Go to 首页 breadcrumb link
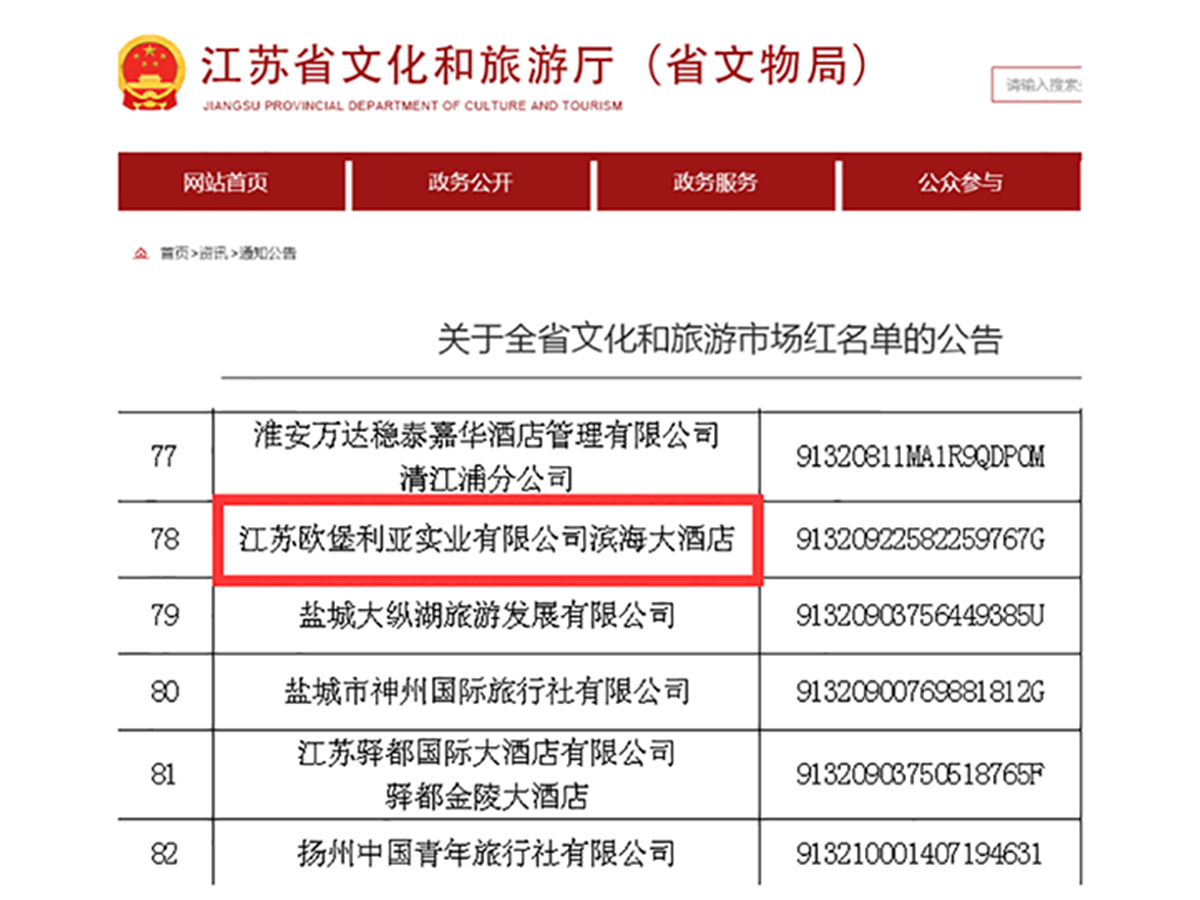The image size is (1200, 900). point(173,254)
